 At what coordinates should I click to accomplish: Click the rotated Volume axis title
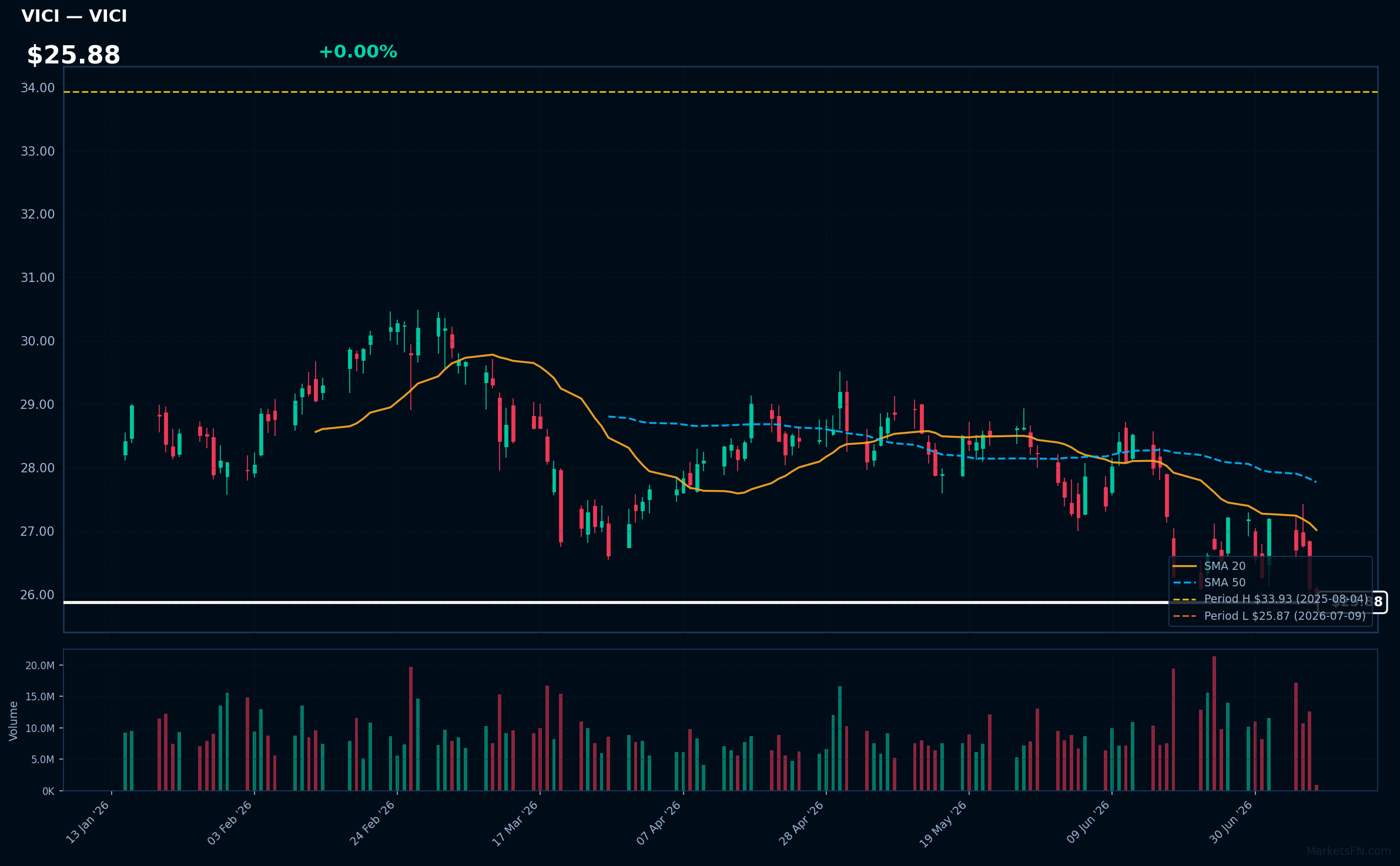click(14, 721)
